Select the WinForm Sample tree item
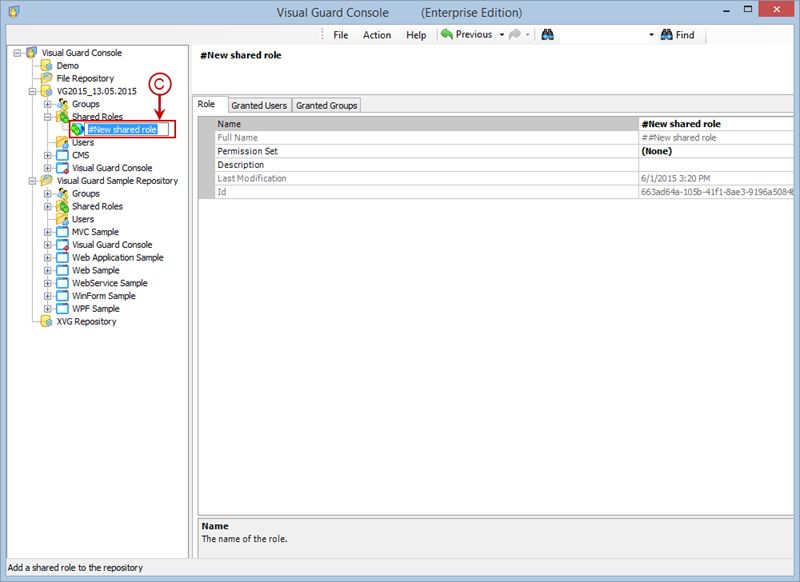 (x=104, y=296)
